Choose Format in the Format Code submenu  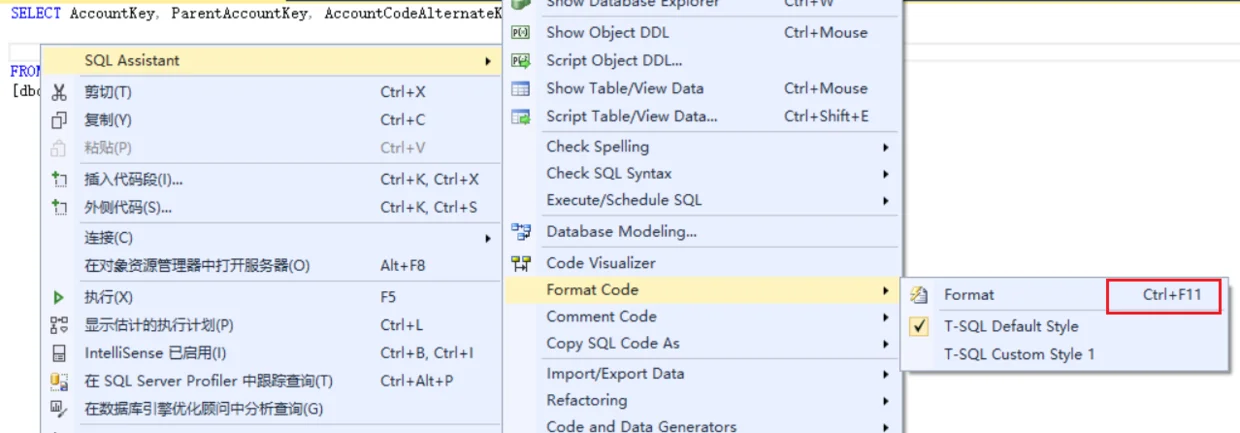point(1064,295)
